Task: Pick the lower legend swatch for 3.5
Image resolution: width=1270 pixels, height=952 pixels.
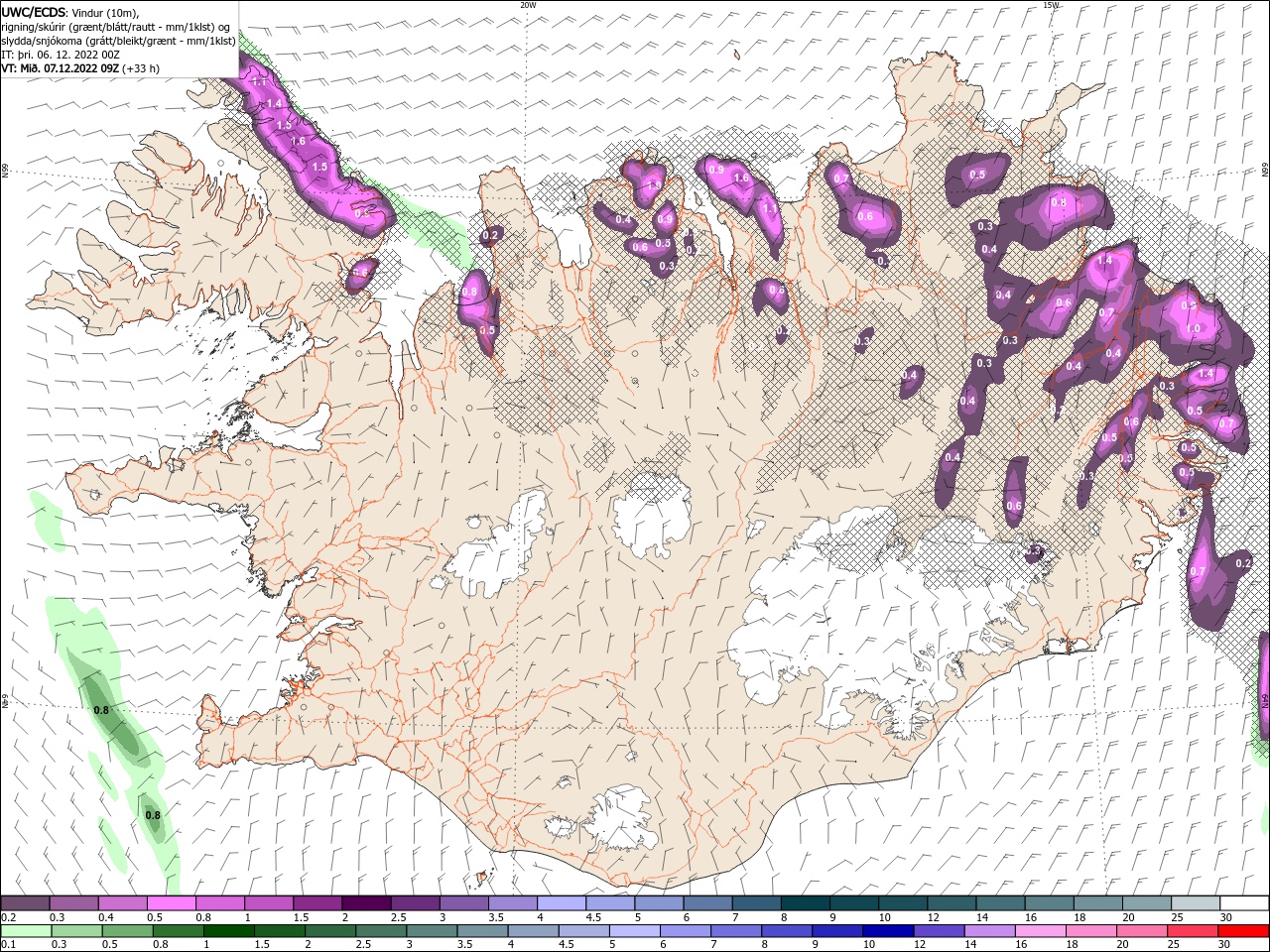Action: click(x=481, y=930)
